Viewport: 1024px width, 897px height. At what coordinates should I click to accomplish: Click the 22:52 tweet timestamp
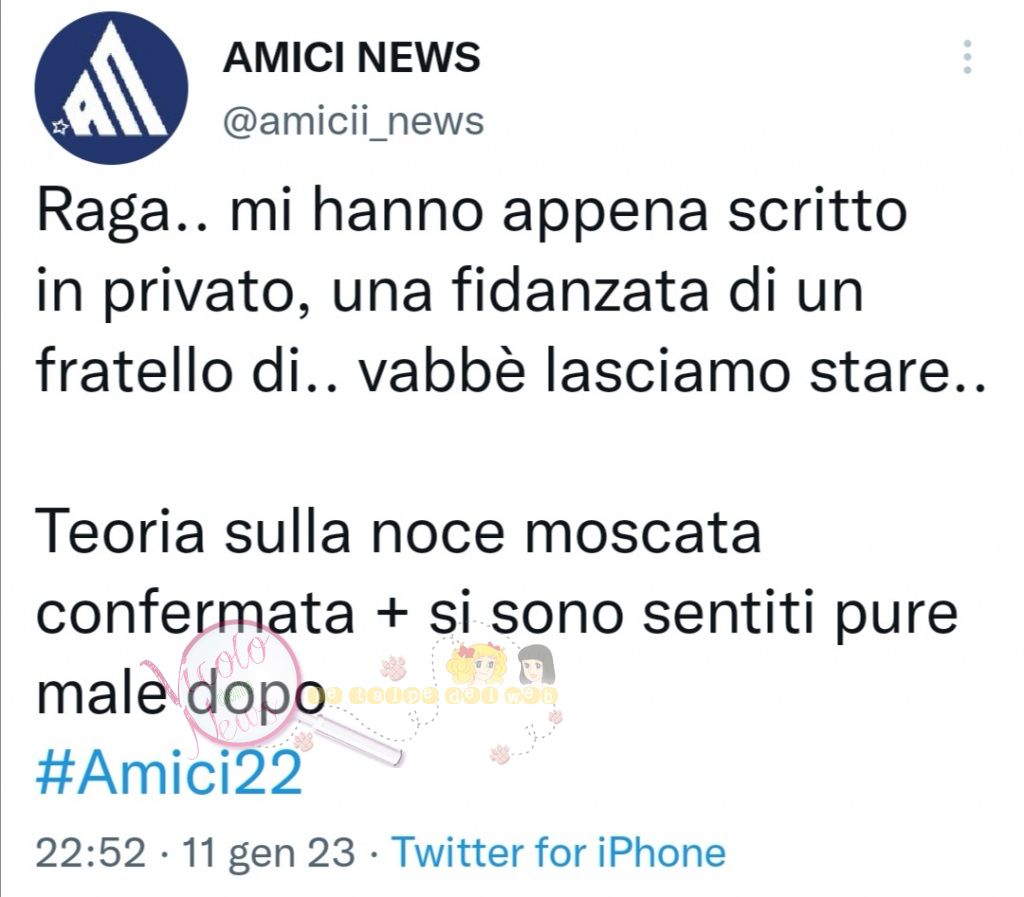91,853
